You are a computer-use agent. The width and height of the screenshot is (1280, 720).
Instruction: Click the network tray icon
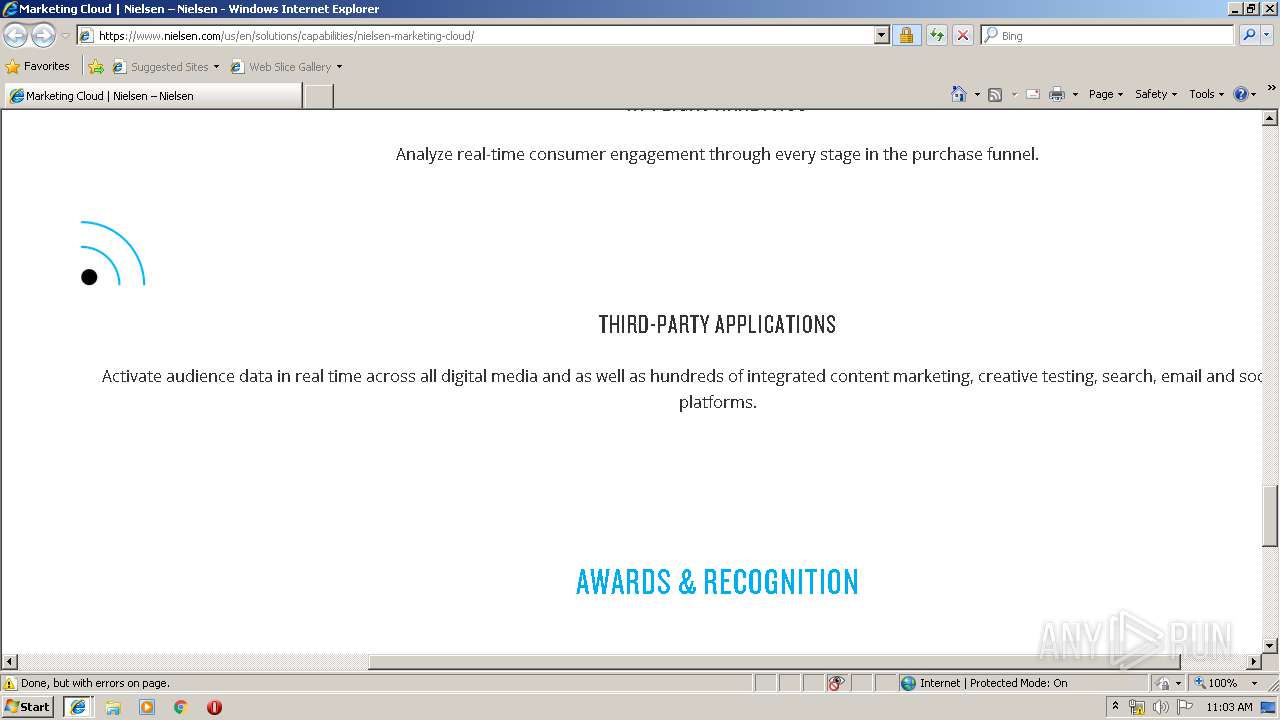click(x=1137, y=707)
